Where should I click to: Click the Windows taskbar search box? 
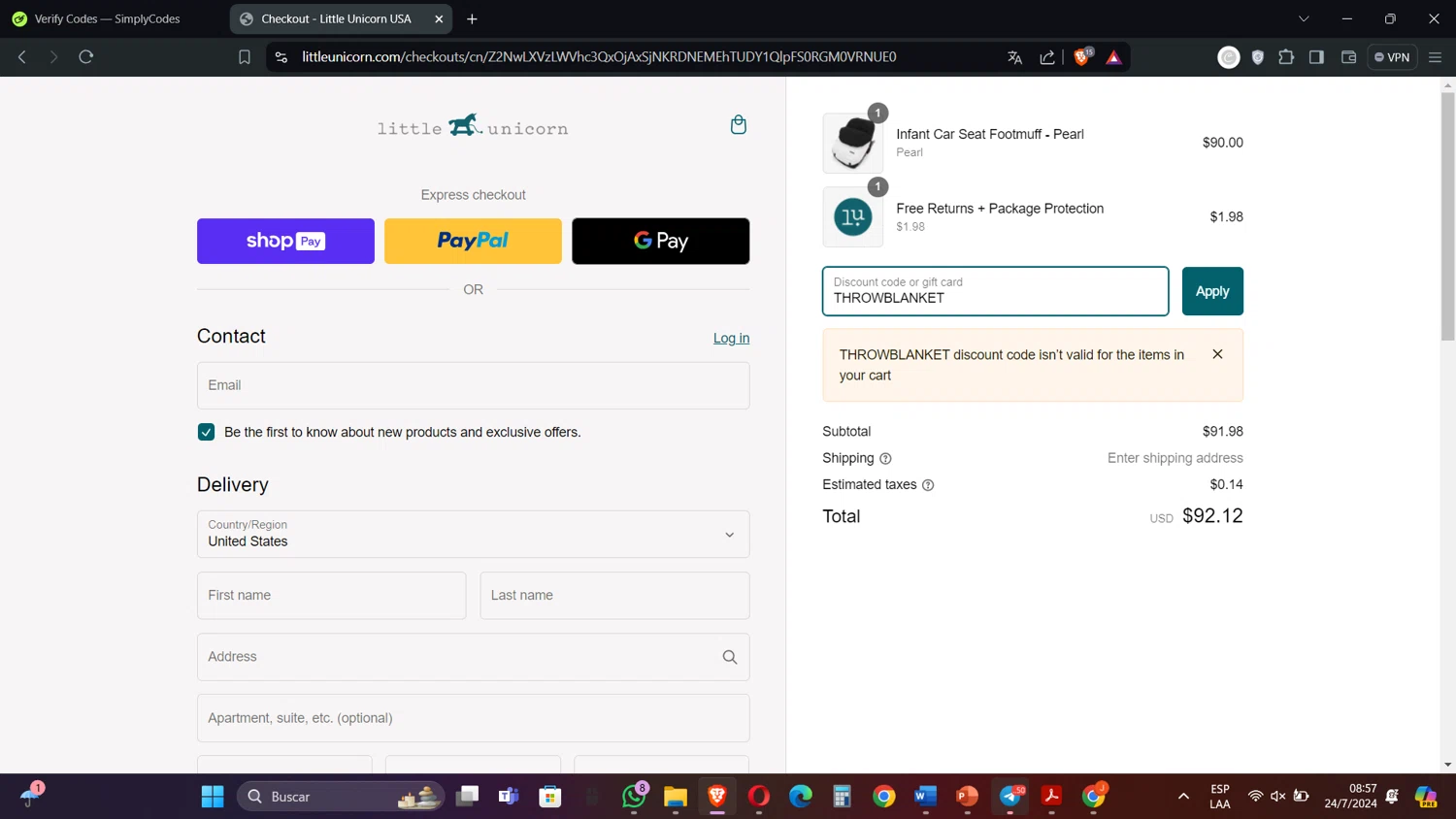pos(341,797)
